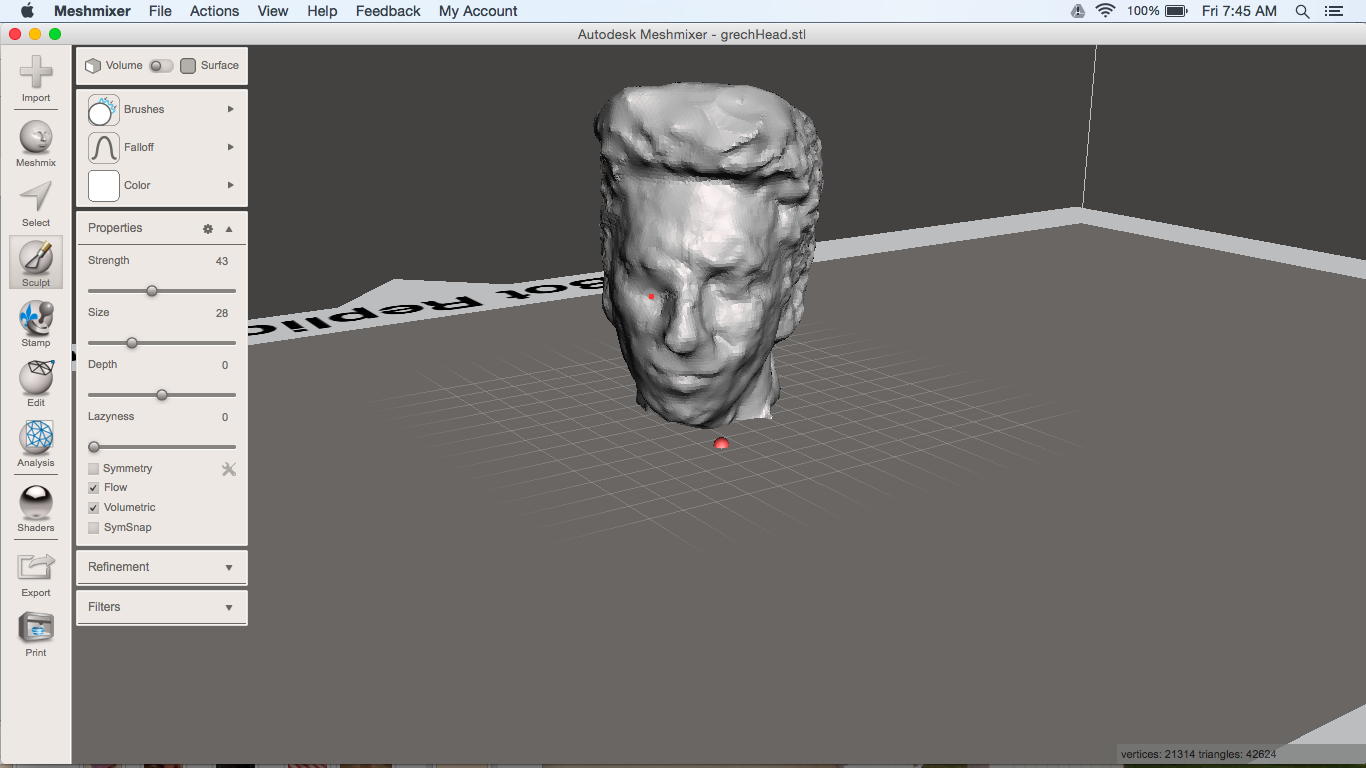Open the Edit tool

tap(36, 377)
